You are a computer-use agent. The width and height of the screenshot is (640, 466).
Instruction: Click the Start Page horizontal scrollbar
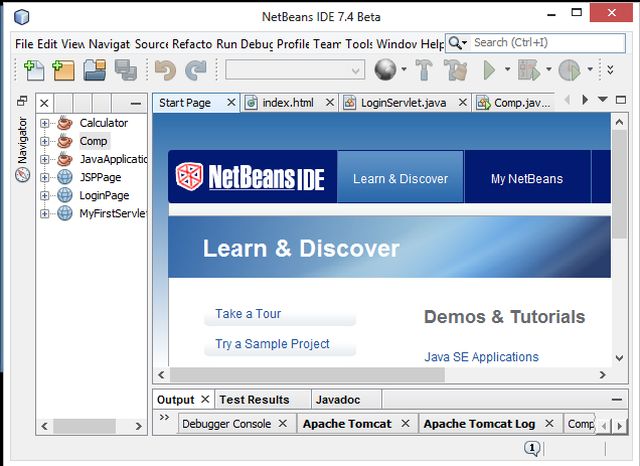(x=307, y=375)
